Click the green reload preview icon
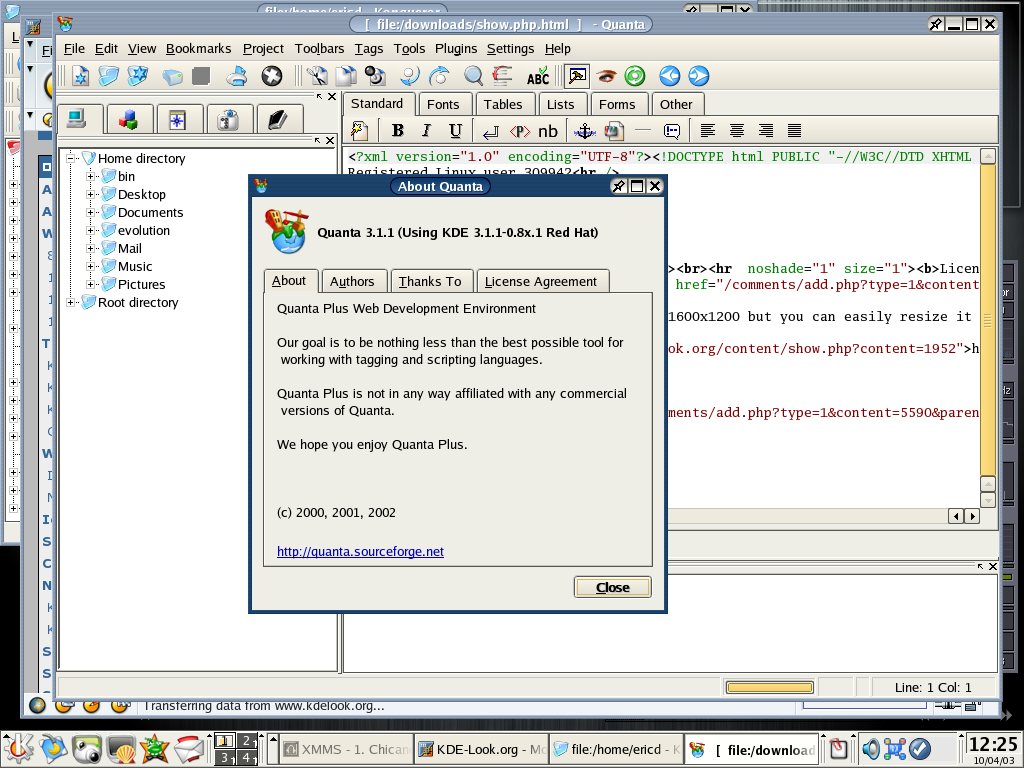Screen dimensions: 1024x768 click(635, 76)
